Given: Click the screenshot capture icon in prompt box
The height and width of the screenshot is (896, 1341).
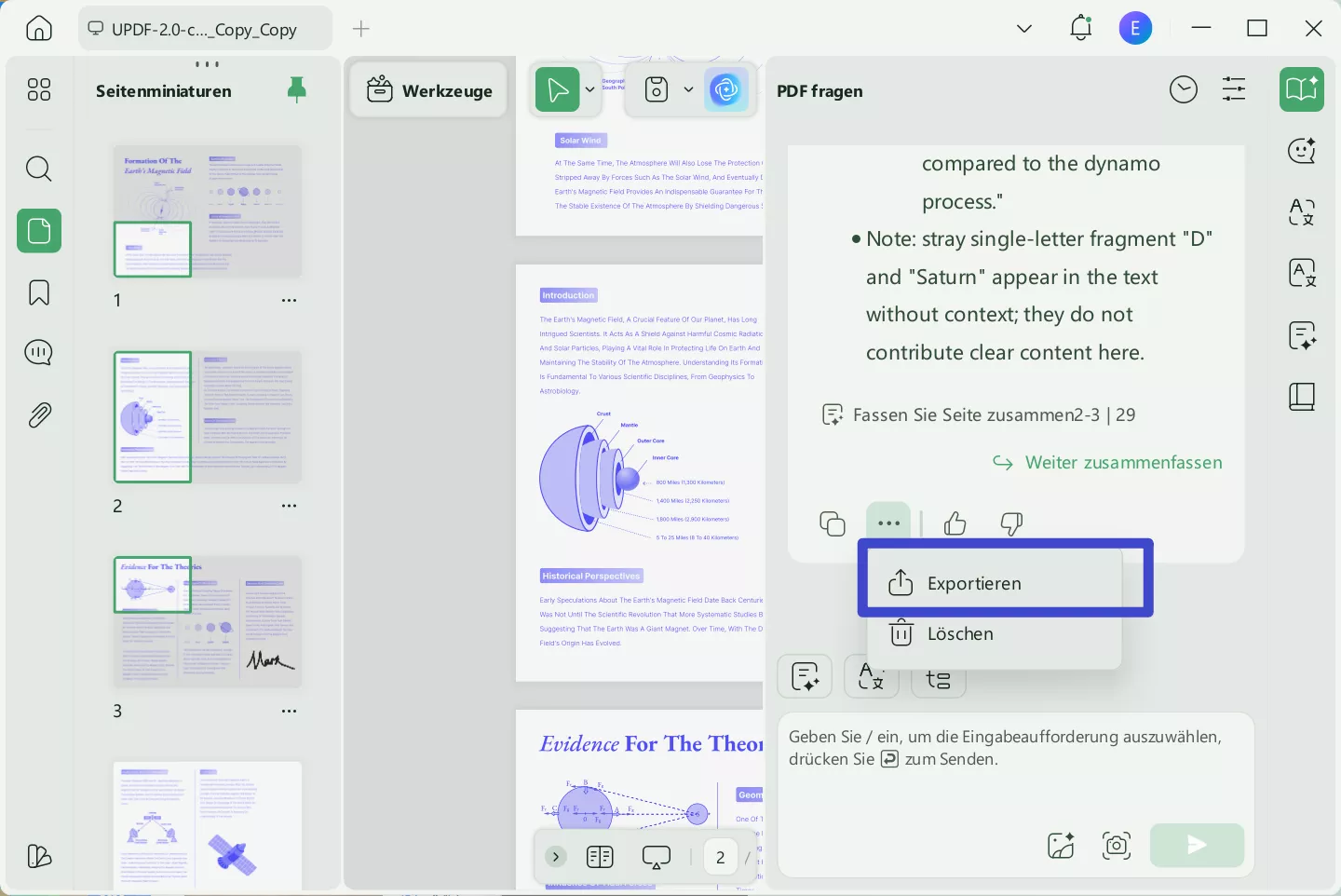Looking at the screenshot, I should point(1117,845).
